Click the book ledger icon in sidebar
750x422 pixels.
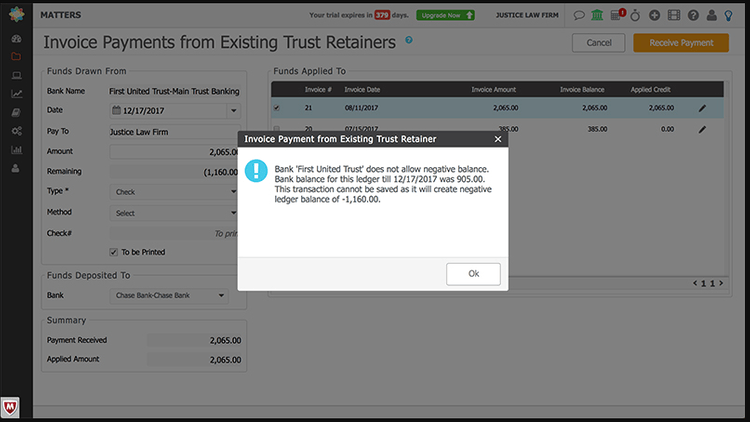click(x=16, y=112)
